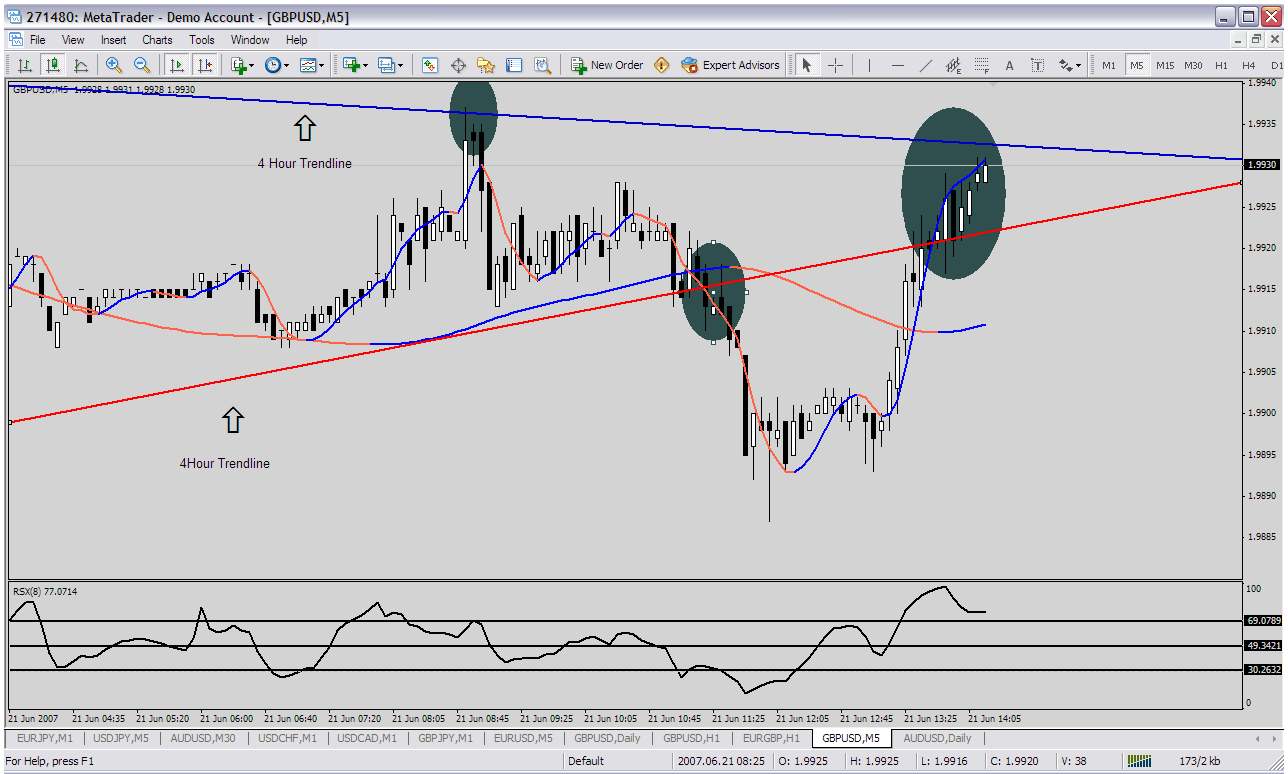Click the New Order button
Screen dimensions: 1288x774
(607, 65)
